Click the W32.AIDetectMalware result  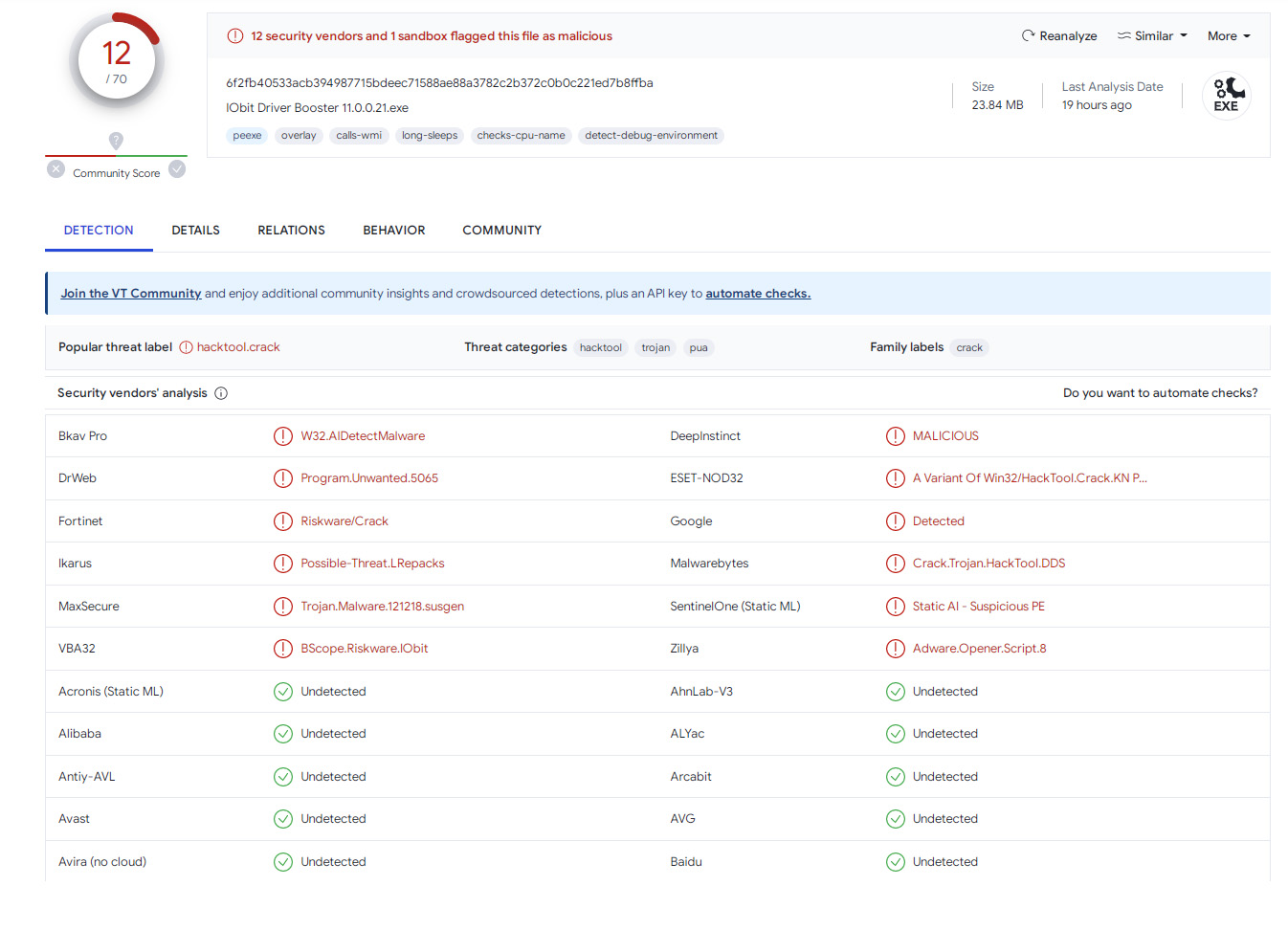(x=363, y=436)
